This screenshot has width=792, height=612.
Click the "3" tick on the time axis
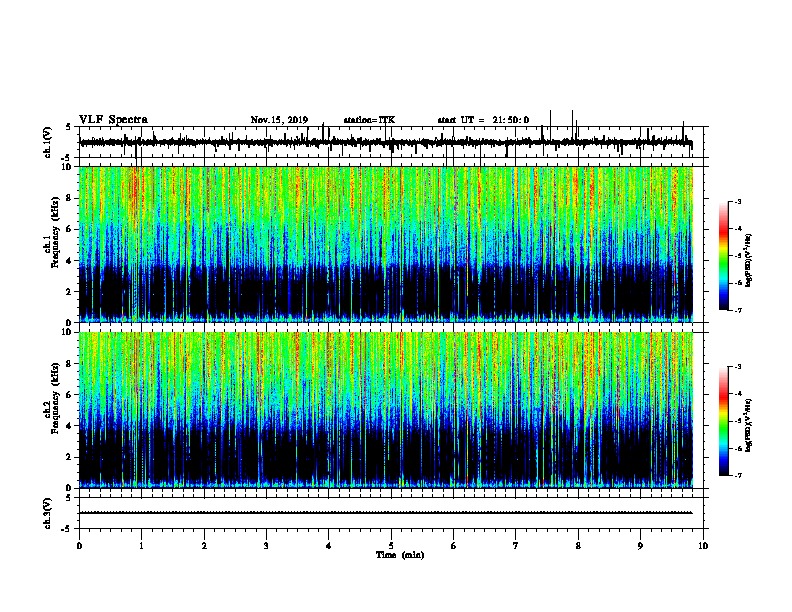[266, 545]
